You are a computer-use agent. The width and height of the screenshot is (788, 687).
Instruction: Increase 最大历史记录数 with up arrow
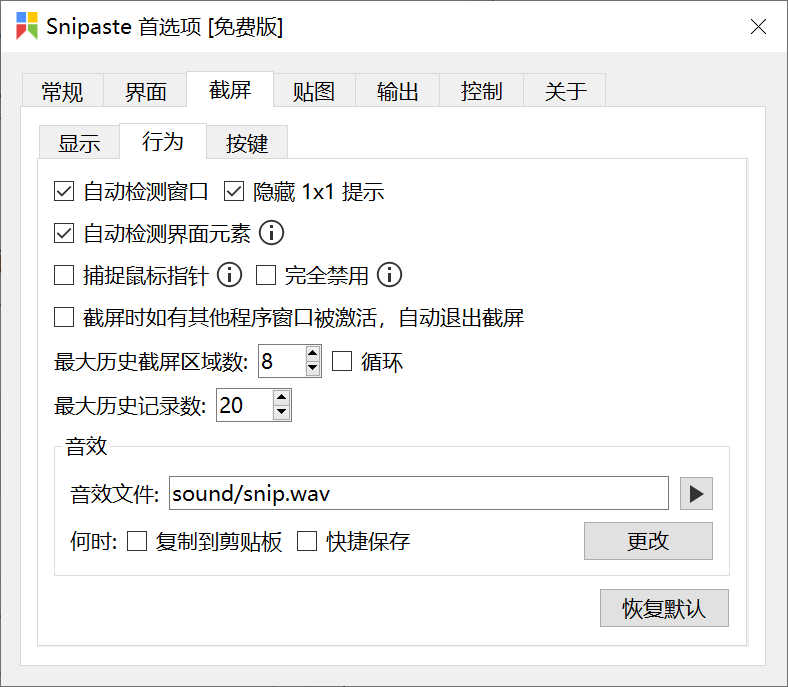click(281, 398)
